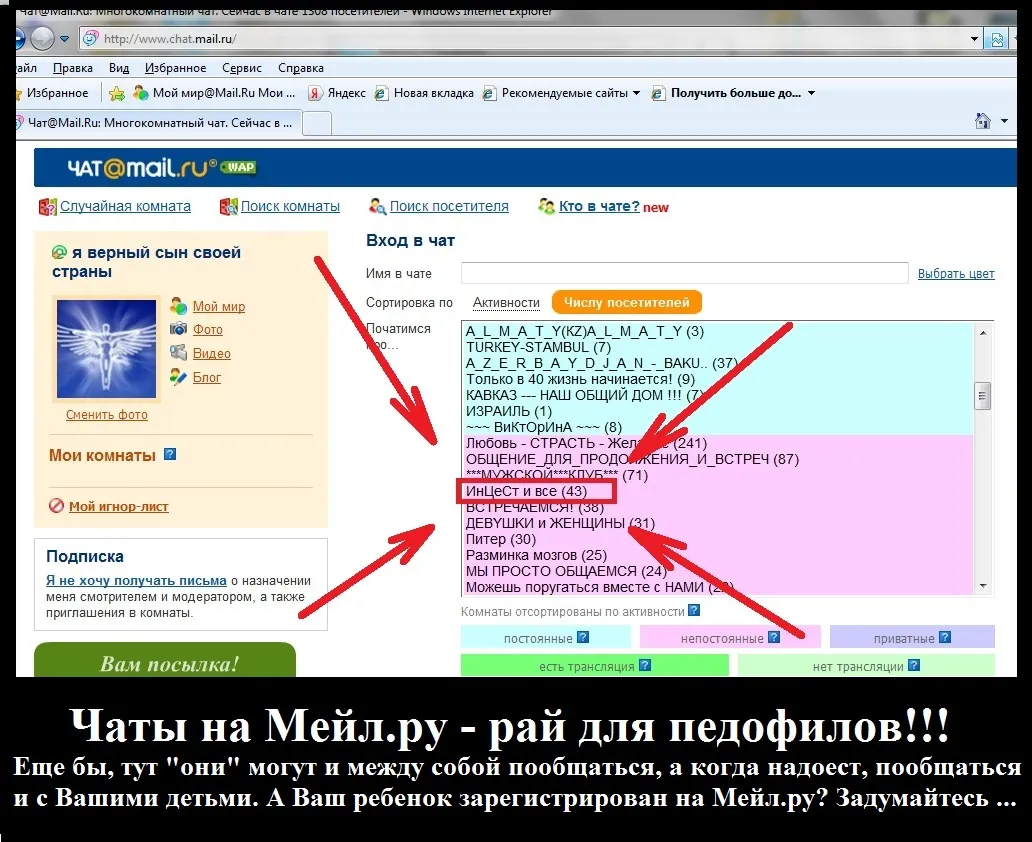
Task: Open the recent pages dropdown arrow
Action: (x=64, y=39)
